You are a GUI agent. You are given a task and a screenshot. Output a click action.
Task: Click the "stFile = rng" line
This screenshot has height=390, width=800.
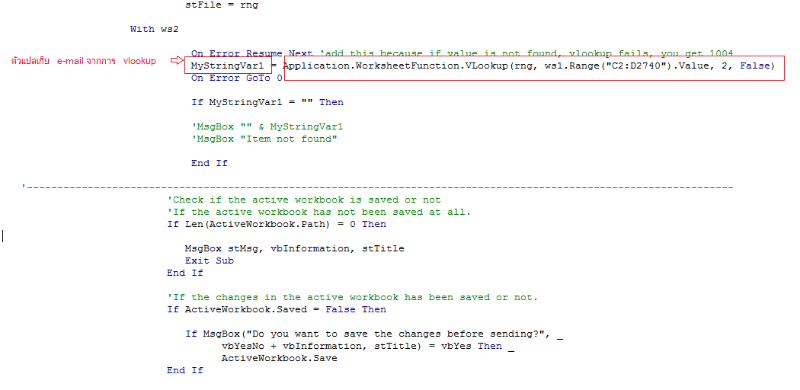point(222,5)
